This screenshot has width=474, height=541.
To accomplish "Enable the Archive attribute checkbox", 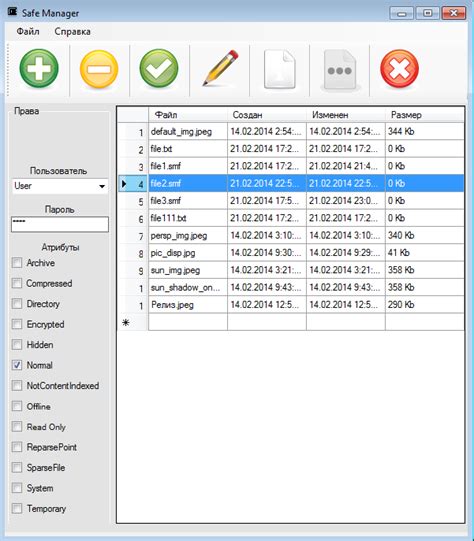I will [17, 263].
